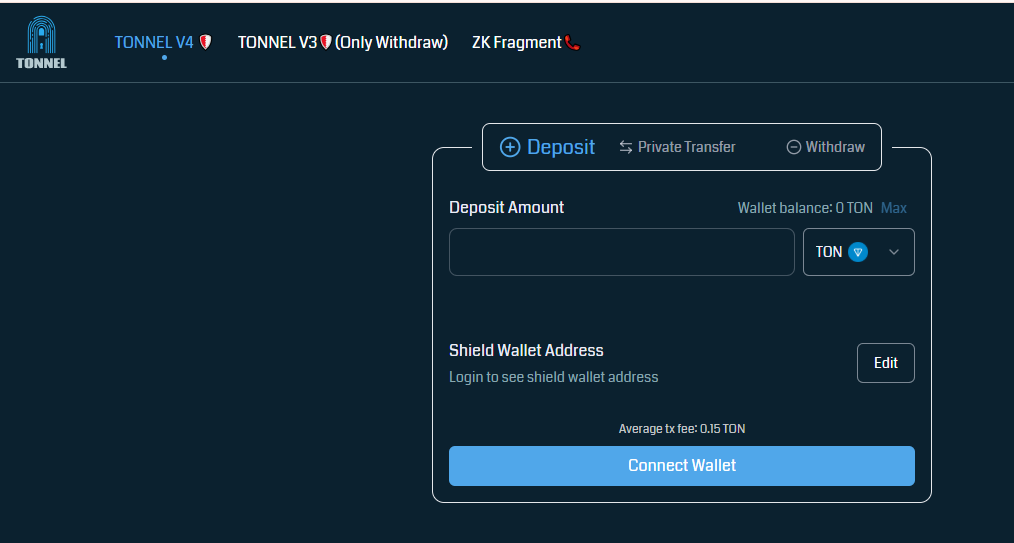
Task: Click the blue TON coin icon
Action: (x=858, y=252)
